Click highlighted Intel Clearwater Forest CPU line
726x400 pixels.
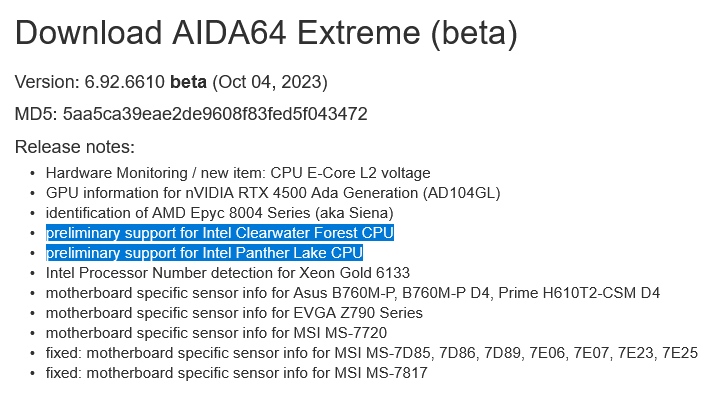pyautogui.click(x=220, y=233)
